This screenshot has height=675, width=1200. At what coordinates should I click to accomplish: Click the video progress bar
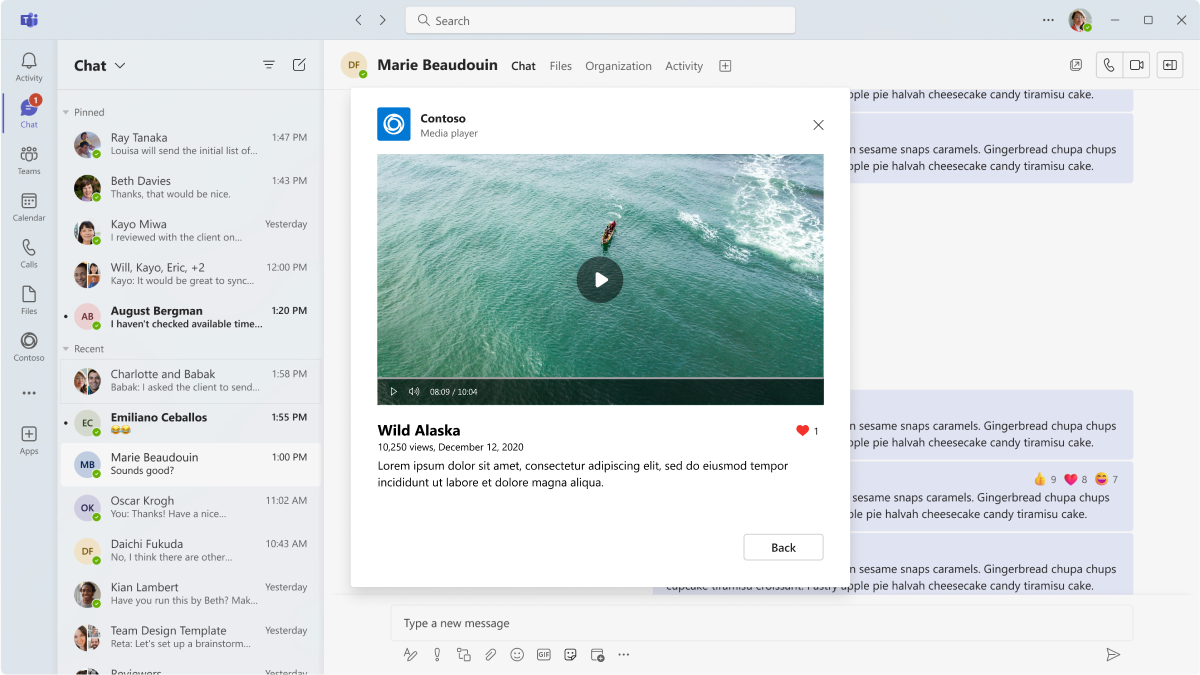click(600, 379)
